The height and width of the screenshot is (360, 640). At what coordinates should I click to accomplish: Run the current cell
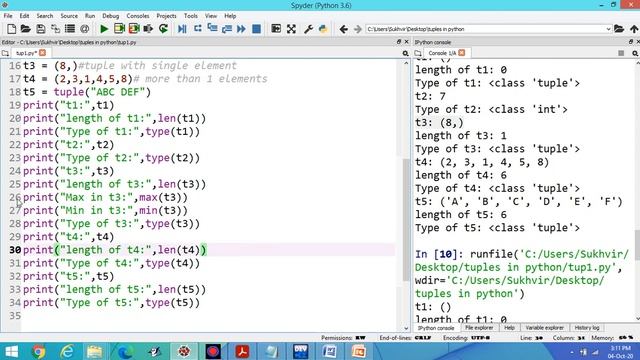119,29
